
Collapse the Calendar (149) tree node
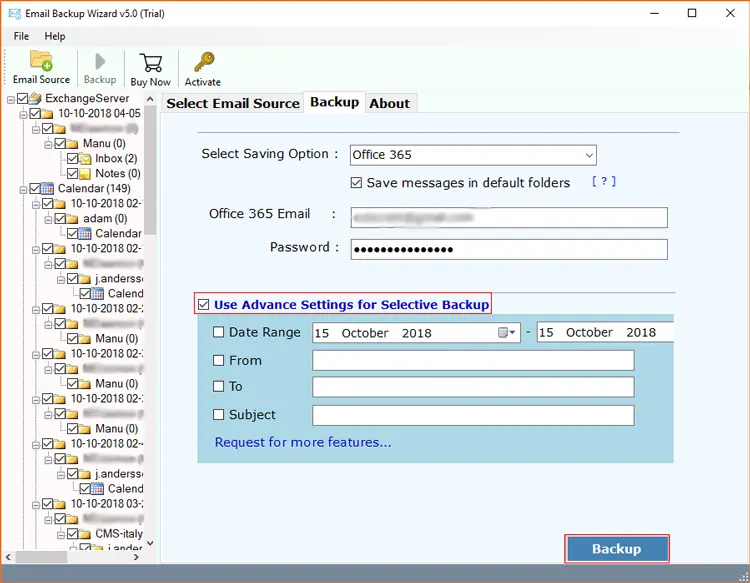coord(21,189)
